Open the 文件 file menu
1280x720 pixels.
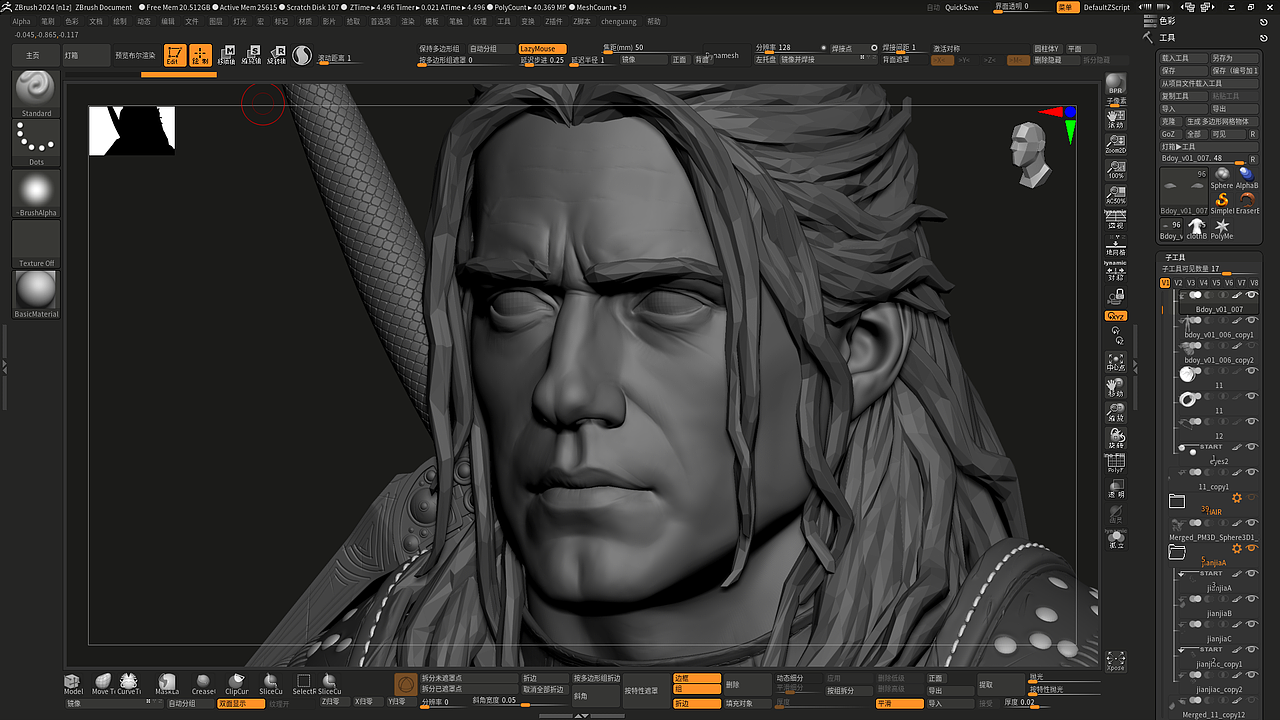coord(192,21)
